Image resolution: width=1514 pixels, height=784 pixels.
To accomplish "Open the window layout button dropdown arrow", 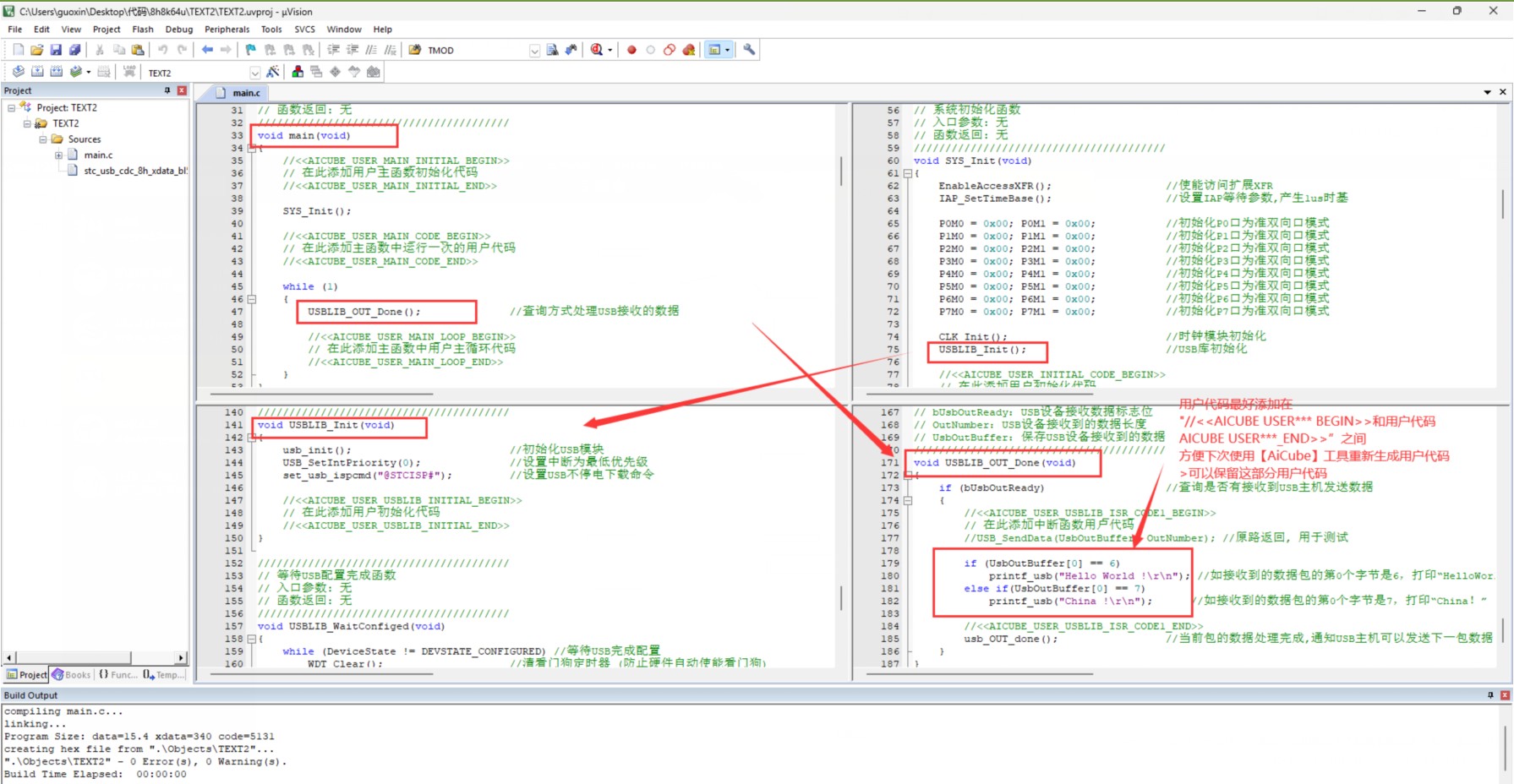I will pyautogui.click(x=727, y=50).
